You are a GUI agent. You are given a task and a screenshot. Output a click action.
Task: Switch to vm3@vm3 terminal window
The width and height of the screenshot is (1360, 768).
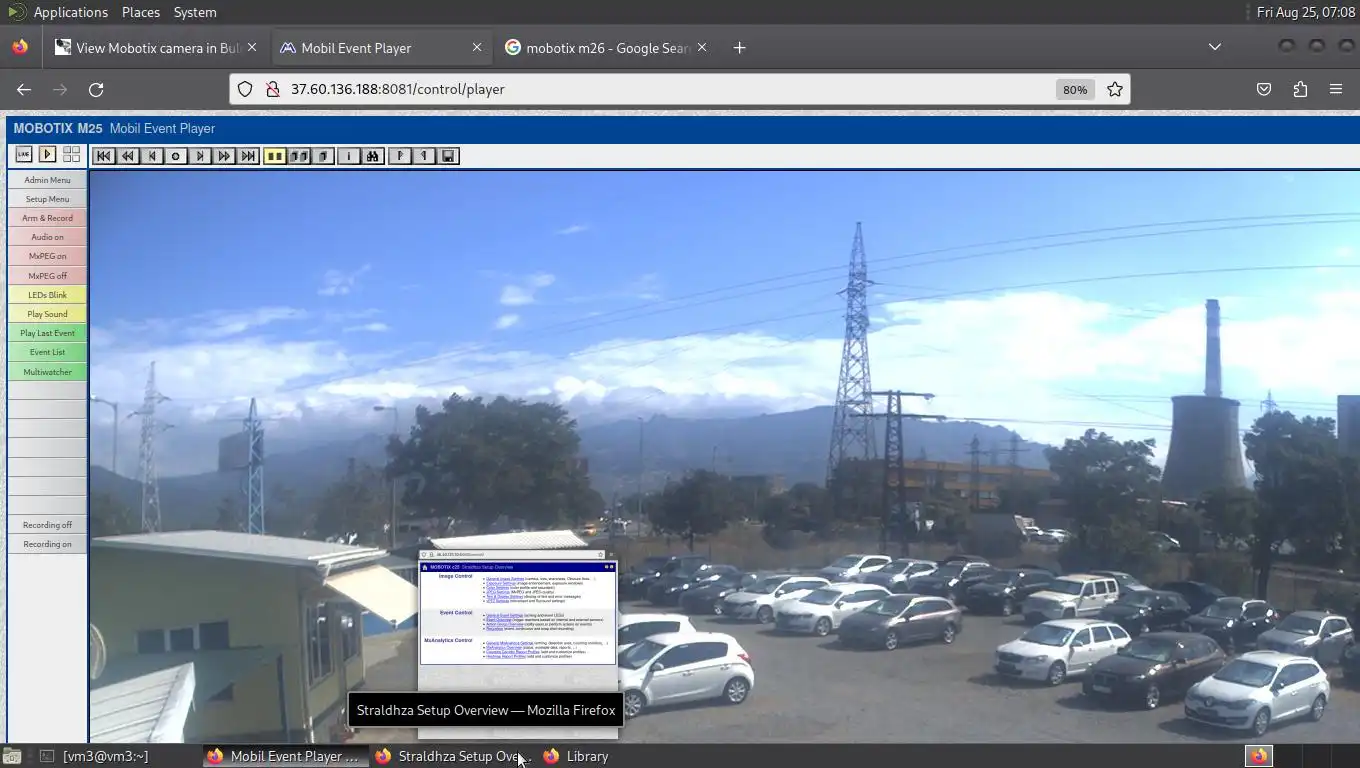(108, 756)
